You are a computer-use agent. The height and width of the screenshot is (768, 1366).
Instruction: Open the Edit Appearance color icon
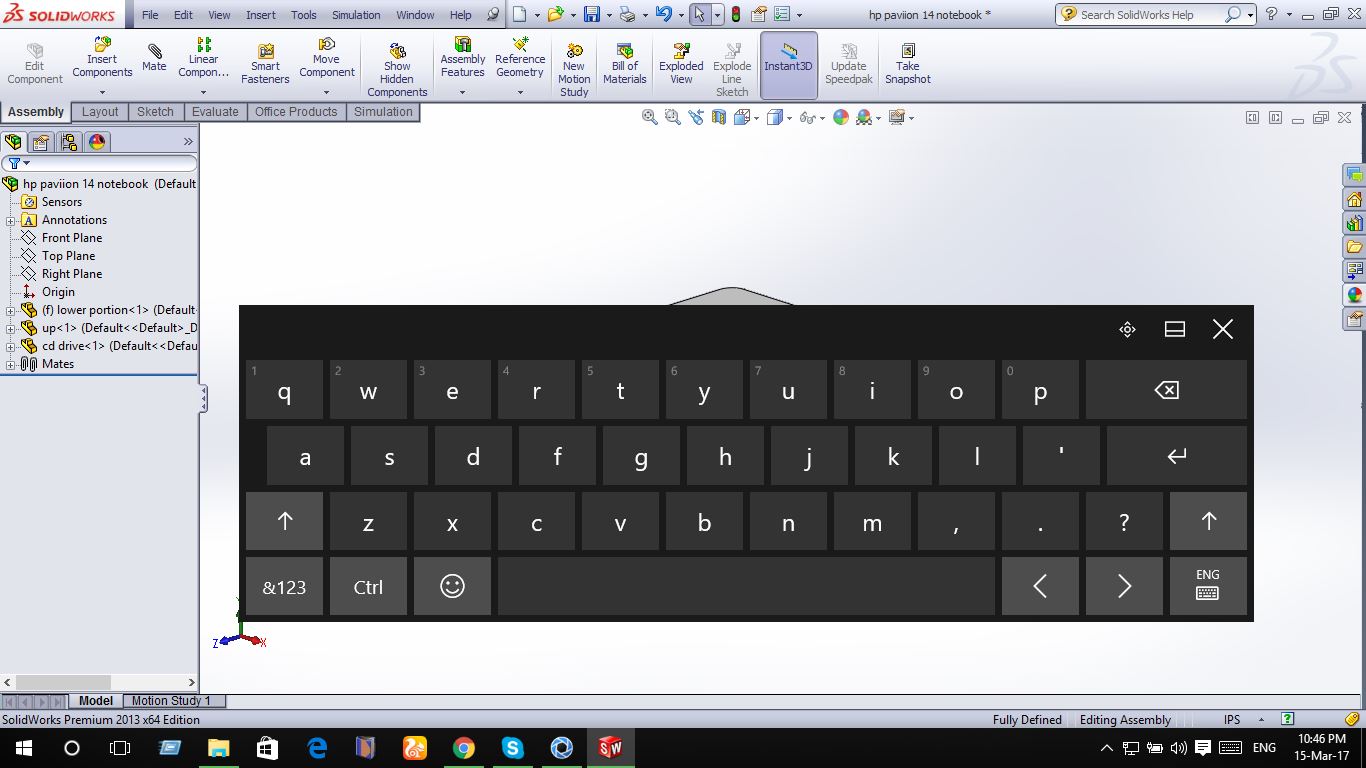(x=841, y=117)
